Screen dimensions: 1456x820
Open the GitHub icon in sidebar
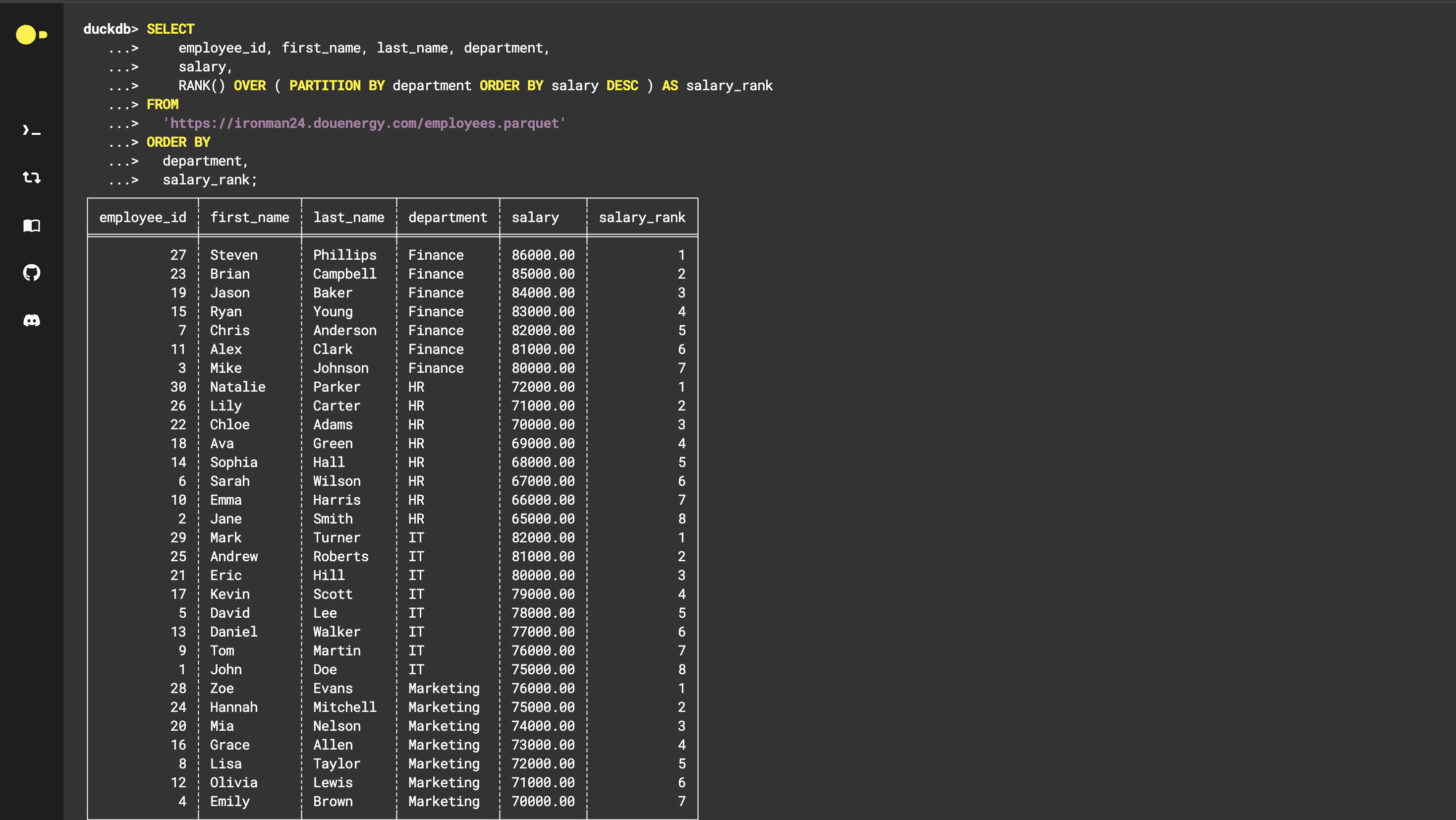(31, 273)
